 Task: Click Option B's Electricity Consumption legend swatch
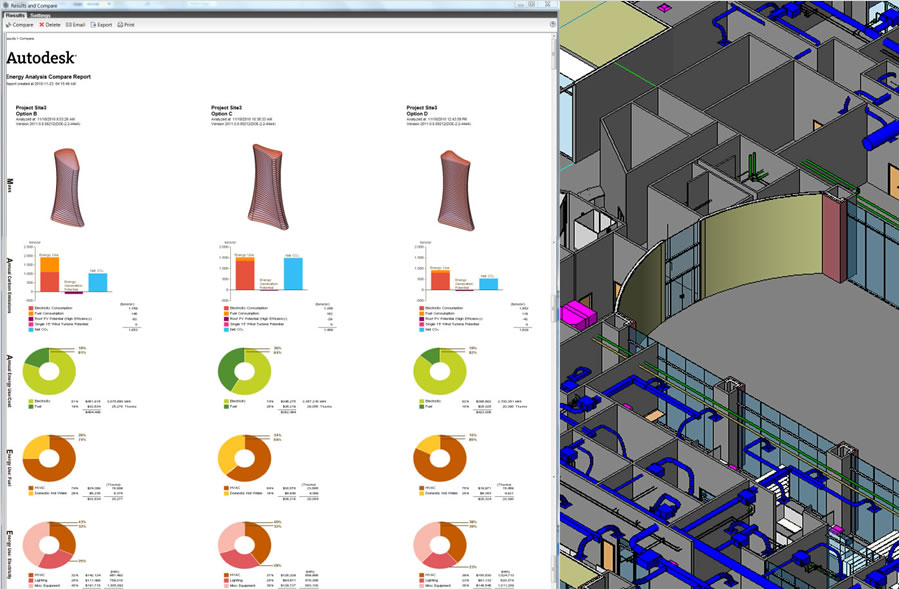[31, 309]
